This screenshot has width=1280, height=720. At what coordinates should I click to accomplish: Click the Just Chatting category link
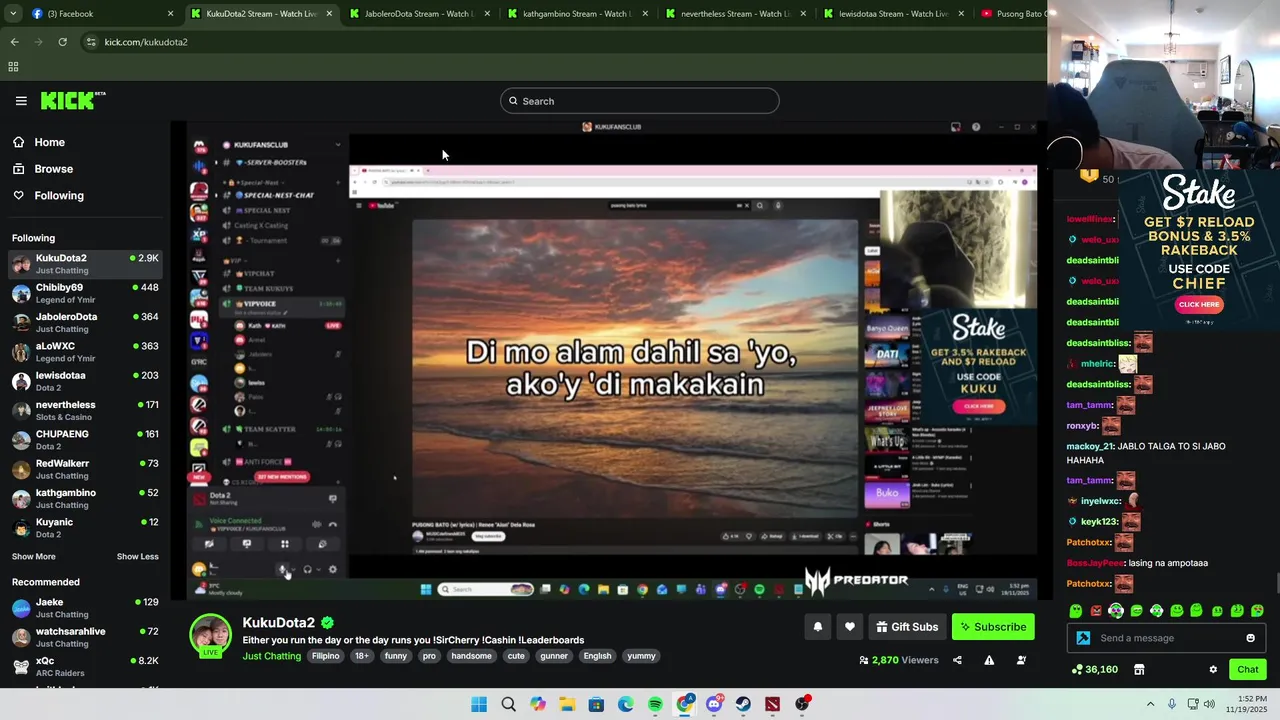(271, 656)
